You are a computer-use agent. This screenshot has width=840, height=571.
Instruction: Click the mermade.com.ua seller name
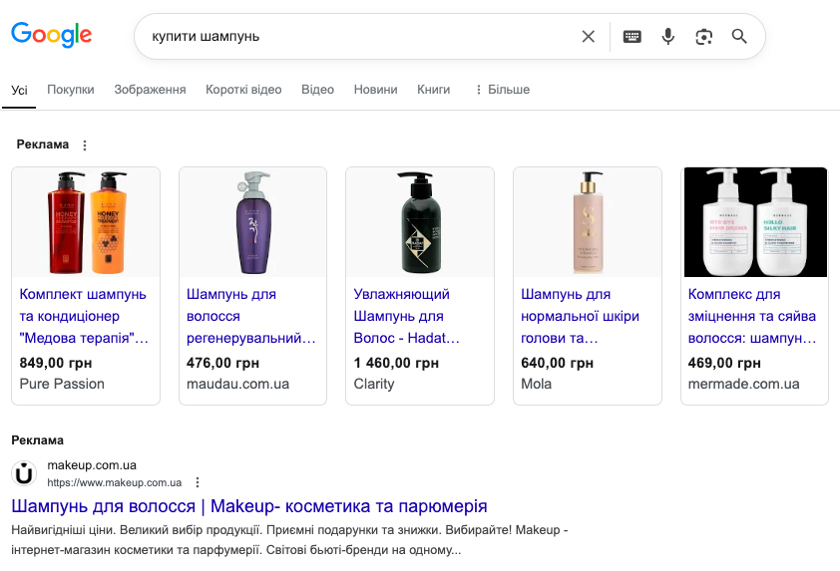744,384
